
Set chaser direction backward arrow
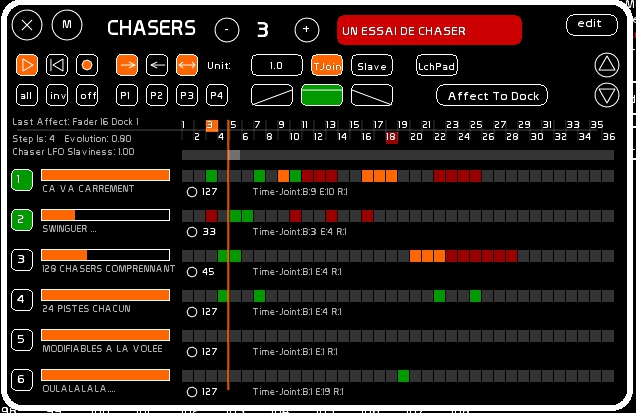coord(157,65)
